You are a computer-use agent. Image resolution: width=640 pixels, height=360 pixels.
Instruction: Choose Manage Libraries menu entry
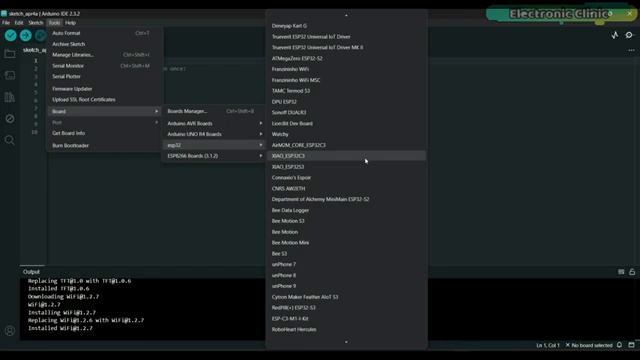click(x=104, y=55)
